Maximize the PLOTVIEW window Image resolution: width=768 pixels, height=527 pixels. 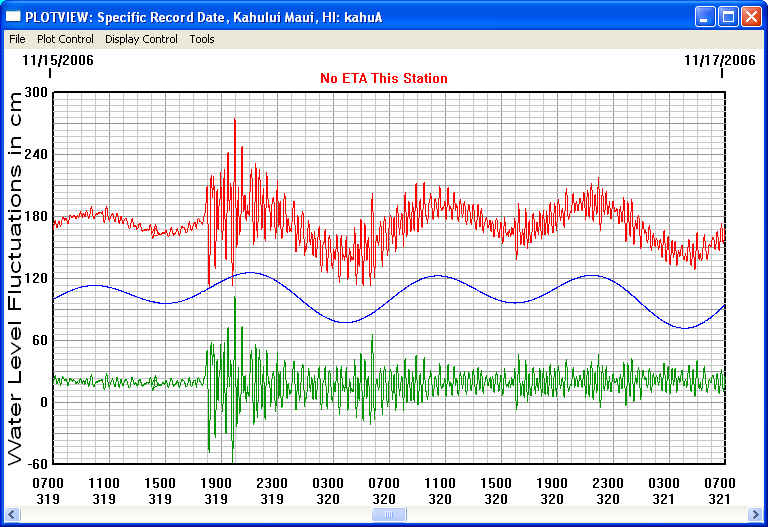coord(728,17)
